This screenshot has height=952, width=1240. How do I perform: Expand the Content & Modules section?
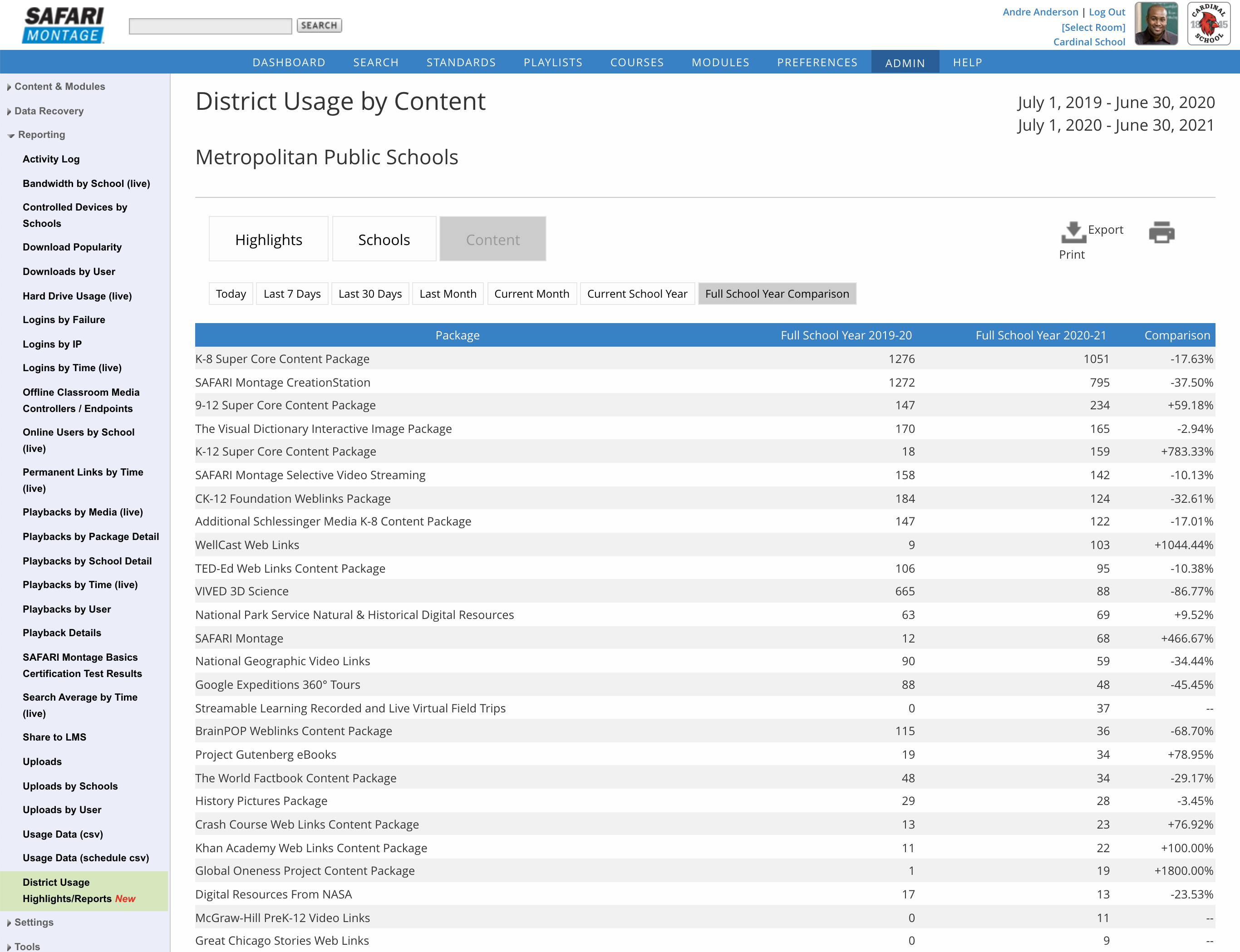tap(59, 86)
